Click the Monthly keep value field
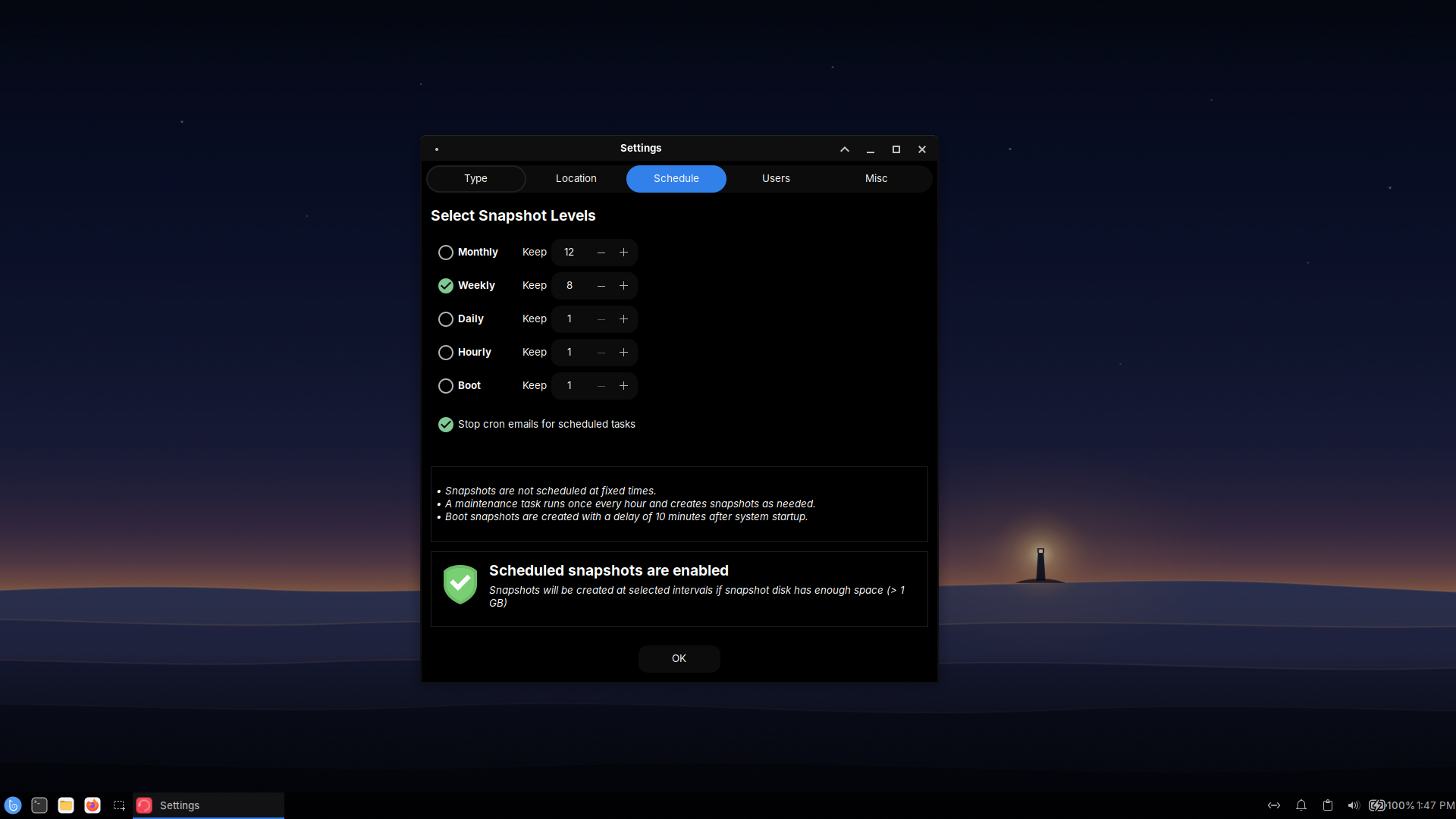Viewport: 1456px width, 819px height. (570, 253)
